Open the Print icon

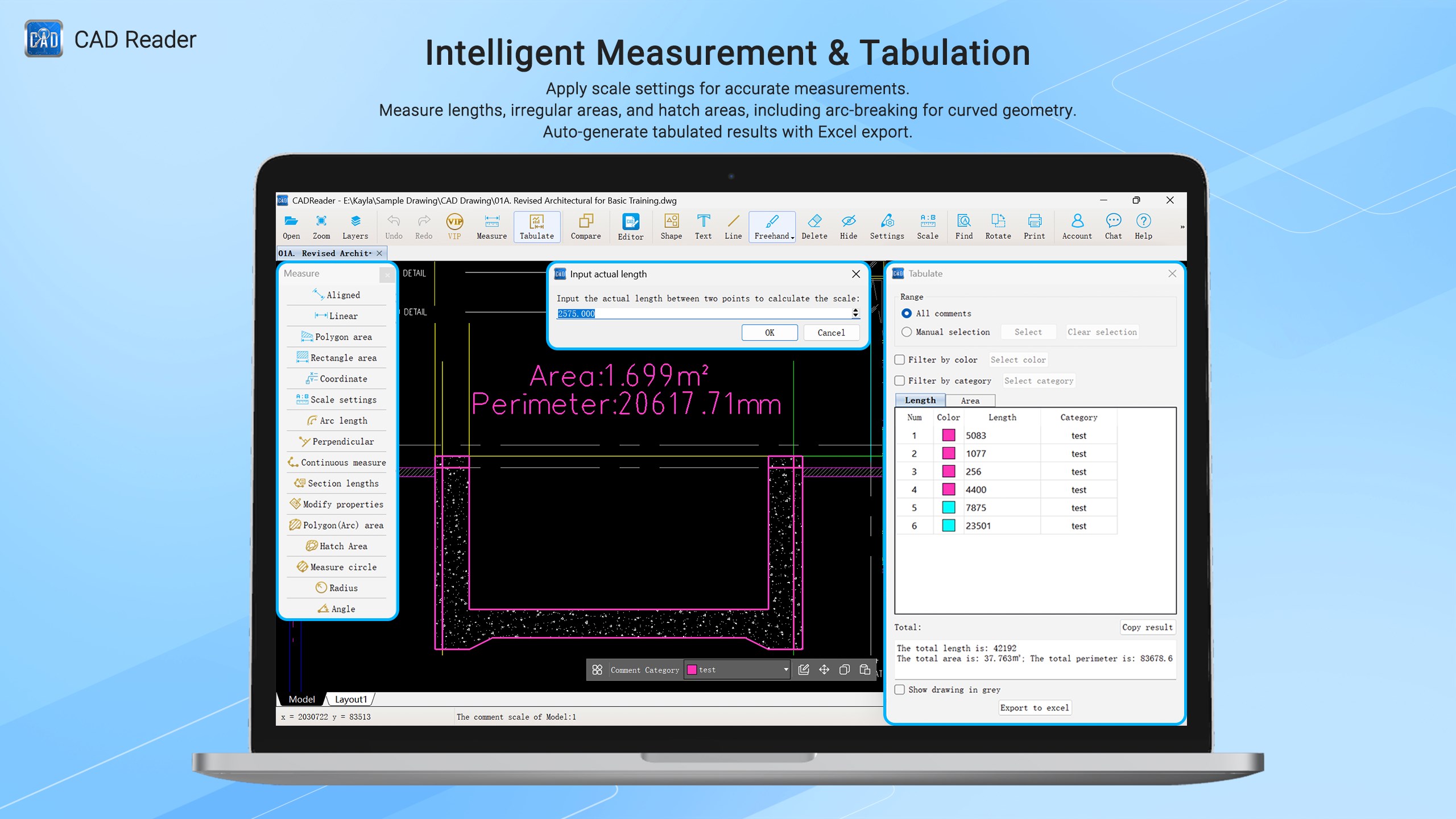pyautogui.click(x=1034, y=227)
